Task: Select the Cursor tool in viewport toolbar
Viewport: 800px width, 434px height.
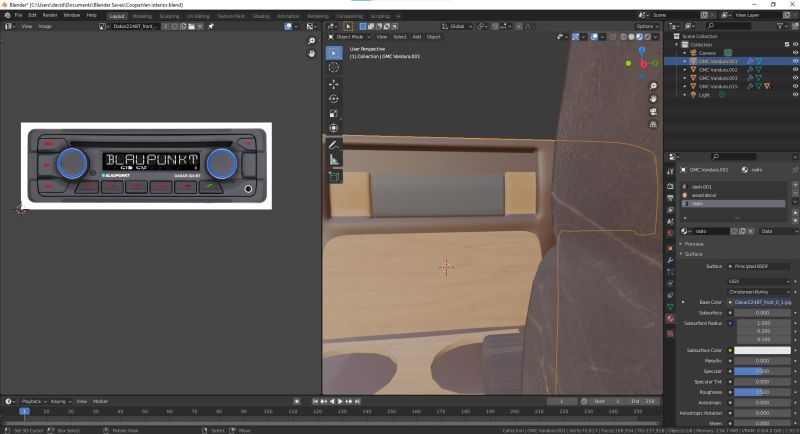Action: point(334,68)
